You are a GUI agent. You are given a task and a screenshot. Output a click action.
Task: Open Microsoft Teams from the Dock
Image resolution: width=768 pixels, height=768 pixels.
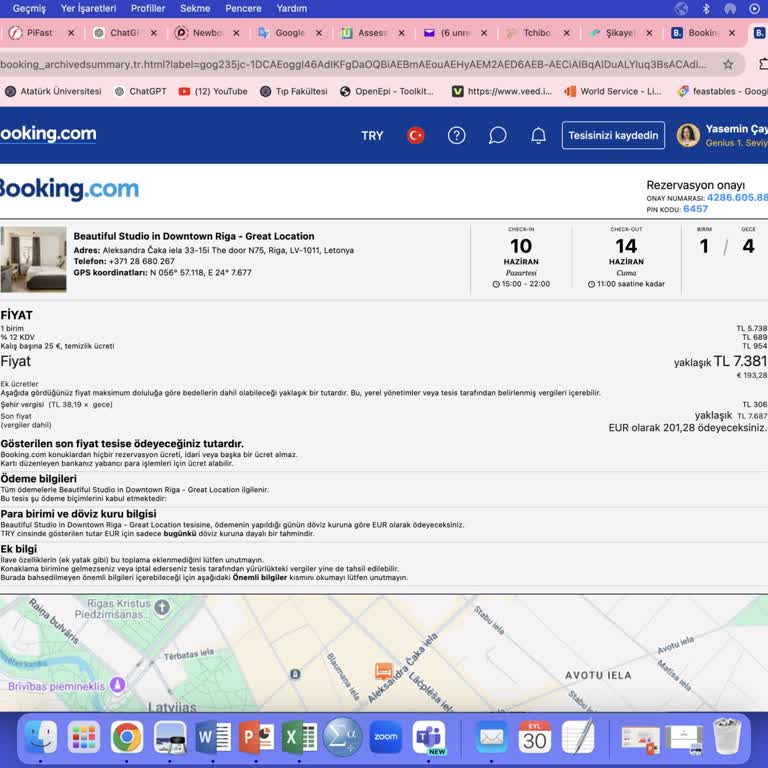coord(429,736)
